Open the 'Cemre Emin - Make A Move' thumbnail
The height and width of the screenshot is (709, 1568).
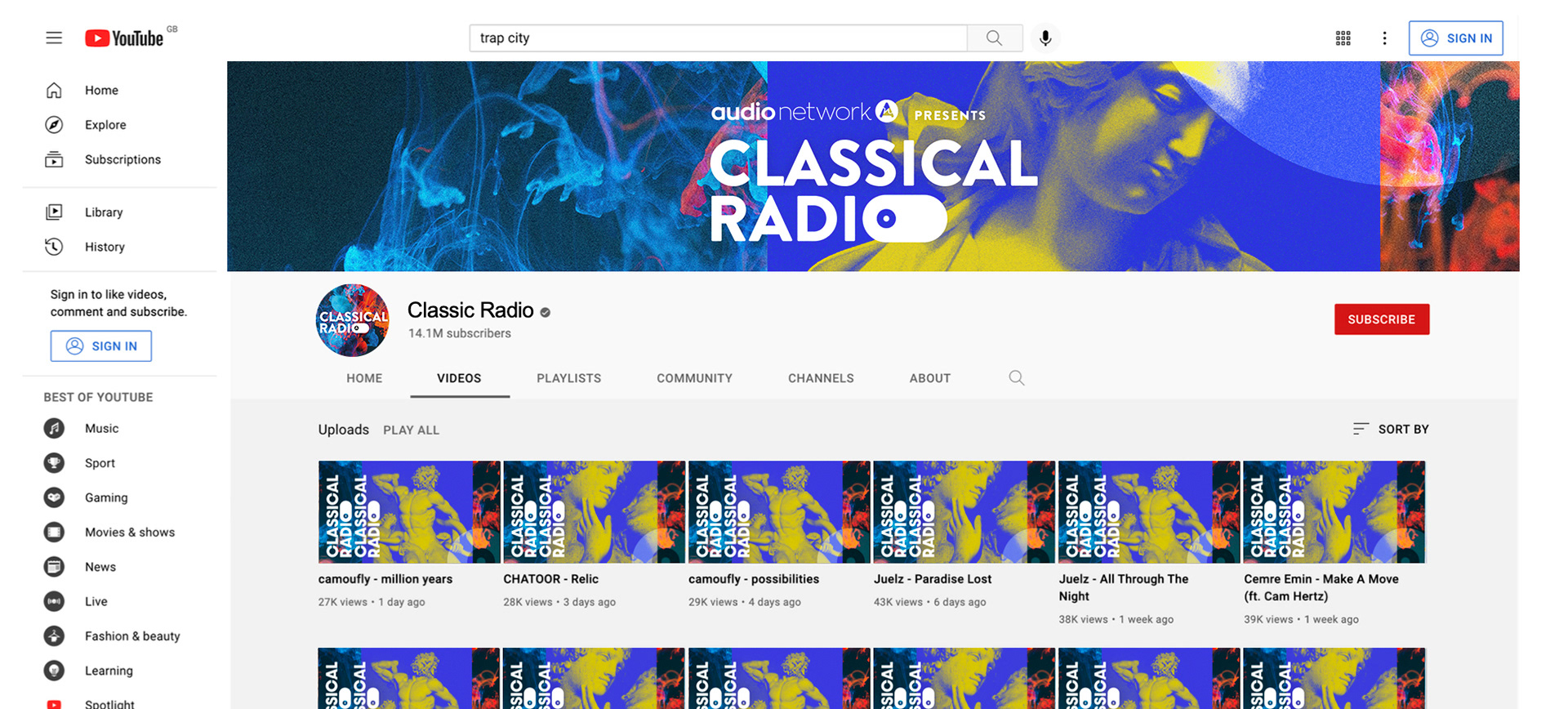pos(1334,512)
